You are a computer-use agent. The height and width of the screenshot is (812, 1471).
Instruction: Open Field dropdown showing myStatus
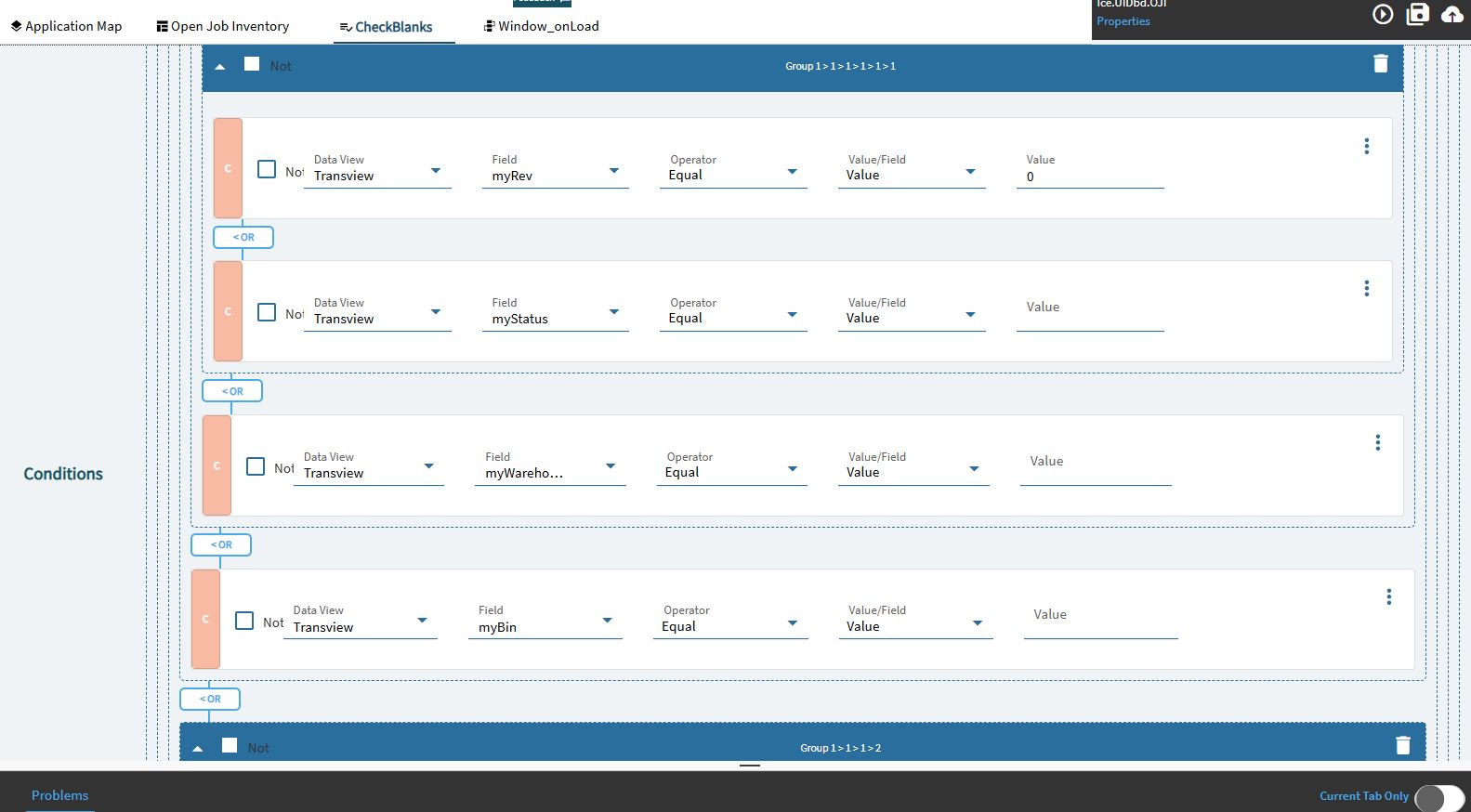(555, 313)
